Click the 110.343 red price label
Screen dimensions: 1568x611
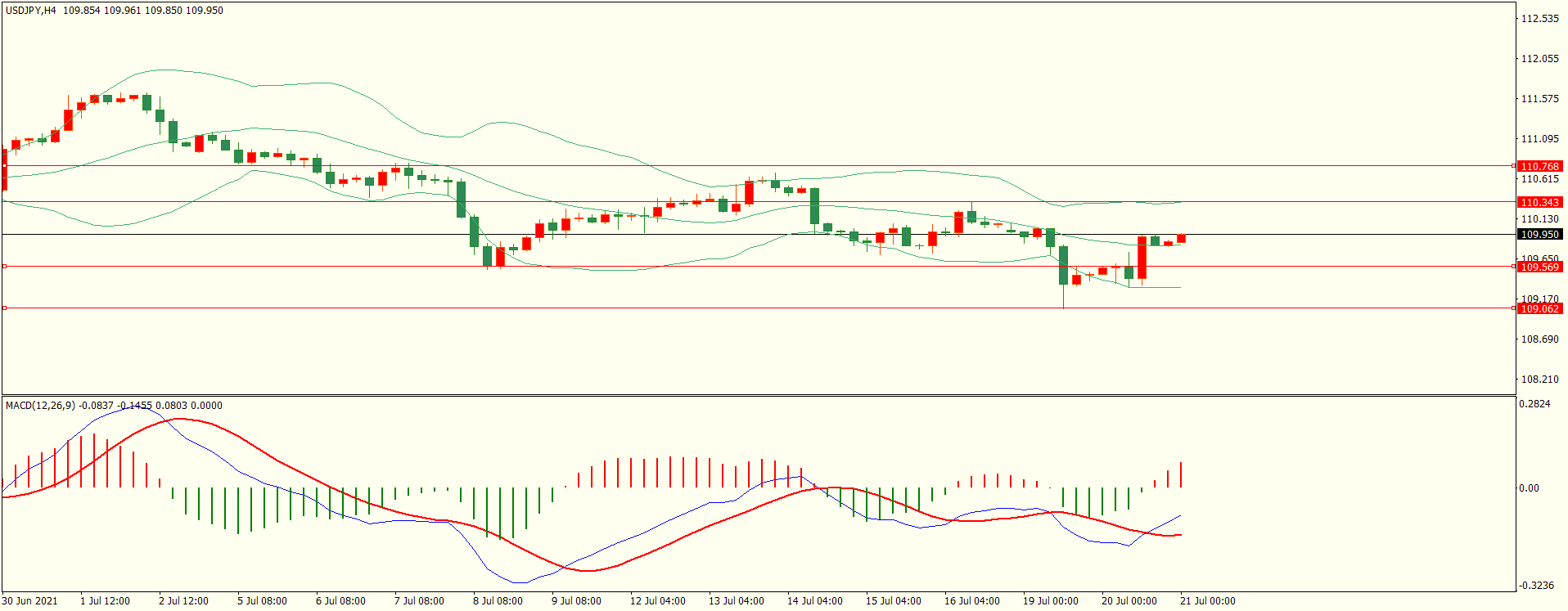coord(1540,202)
